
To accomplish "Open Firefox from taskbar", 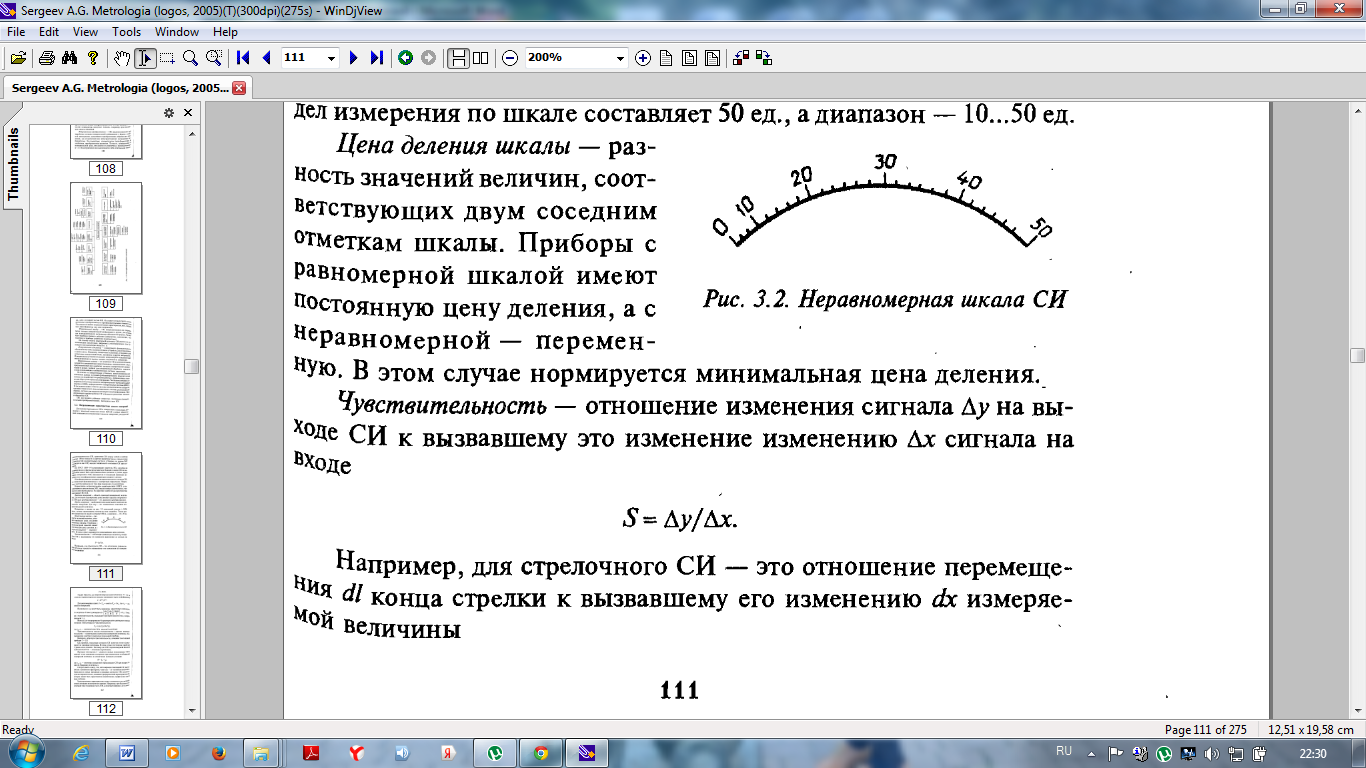I will (218, 753).
